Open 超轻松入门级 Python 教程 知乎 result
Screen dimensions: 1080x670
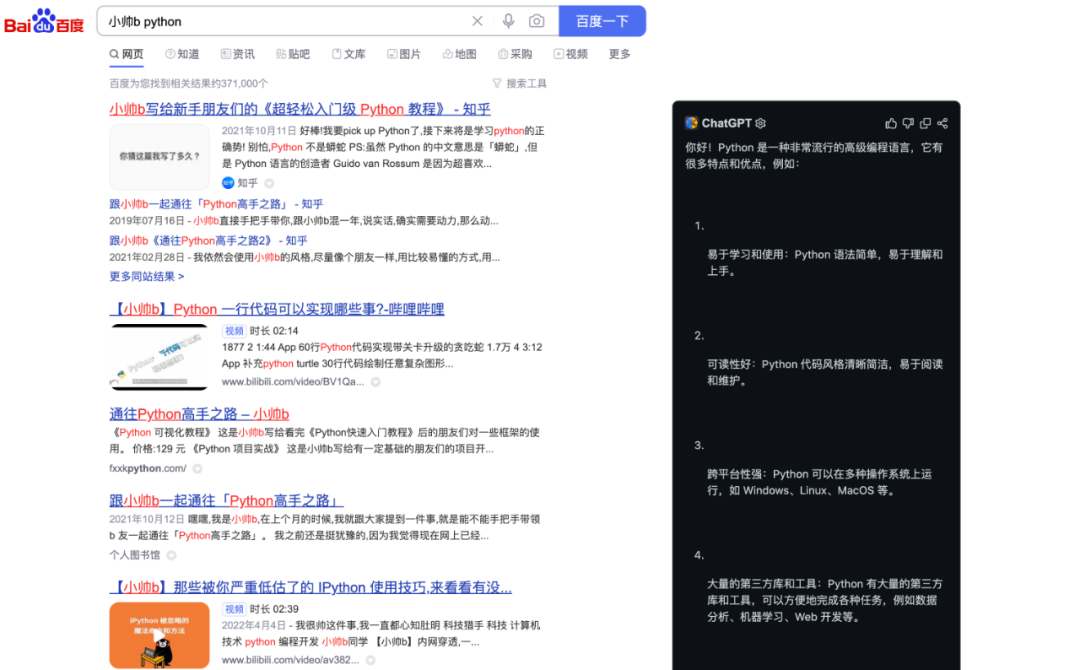300,109
